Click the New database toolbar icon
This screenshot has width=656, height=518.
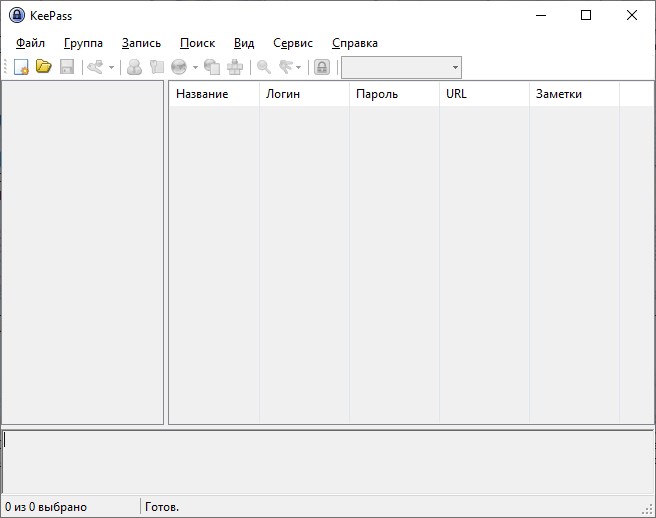(x=21, y=67)
